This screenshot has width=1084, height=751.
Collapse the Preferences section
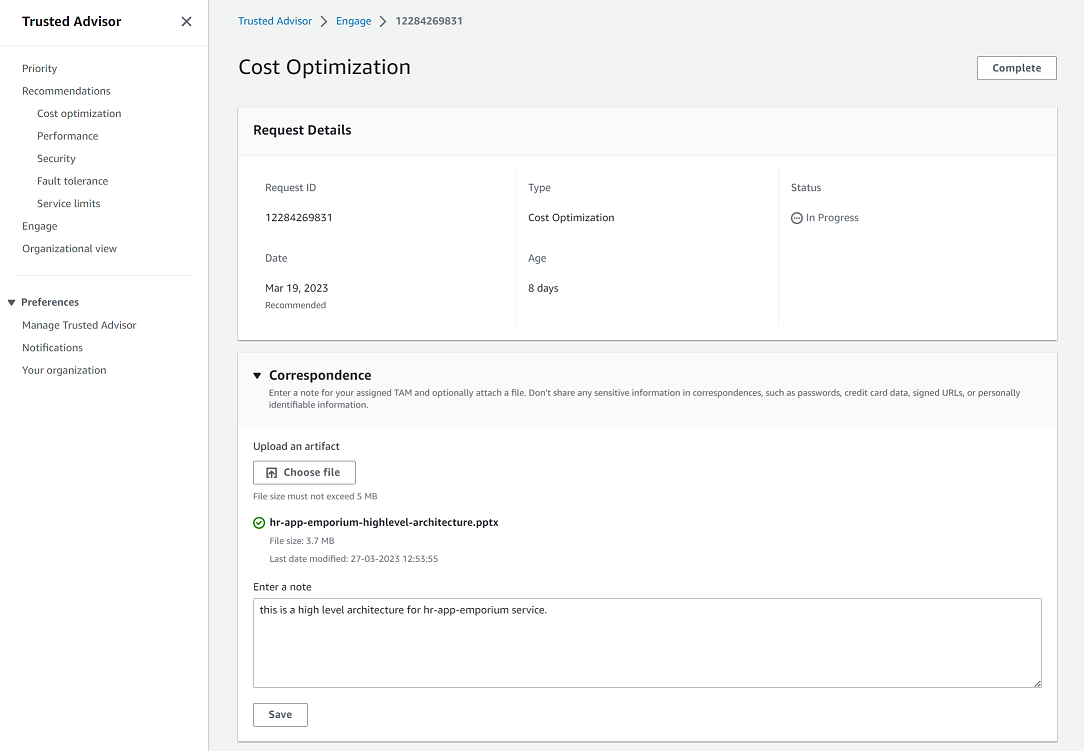coord(11,302)
